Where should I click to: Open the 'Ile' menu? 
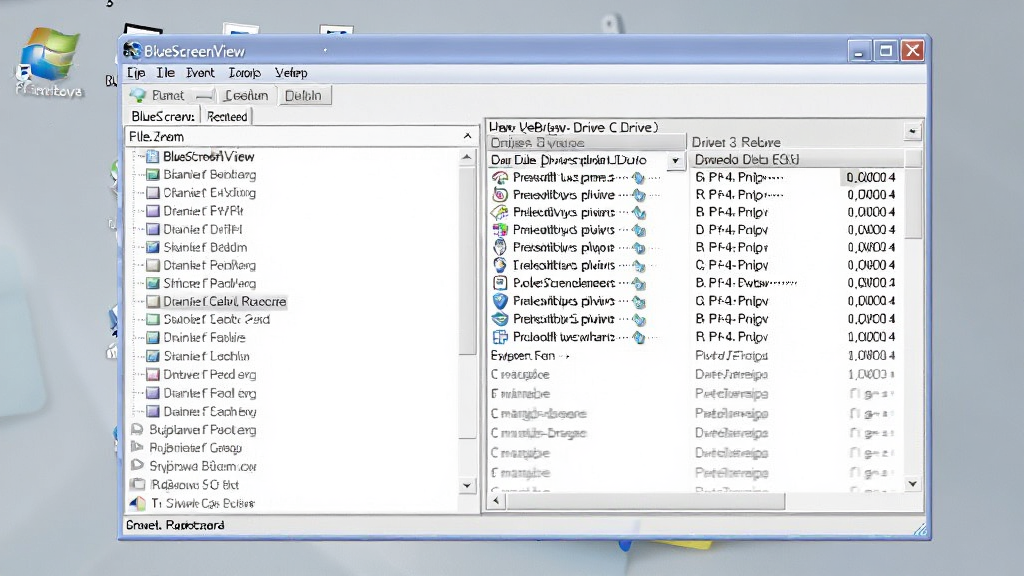click(x=165, y=72)
